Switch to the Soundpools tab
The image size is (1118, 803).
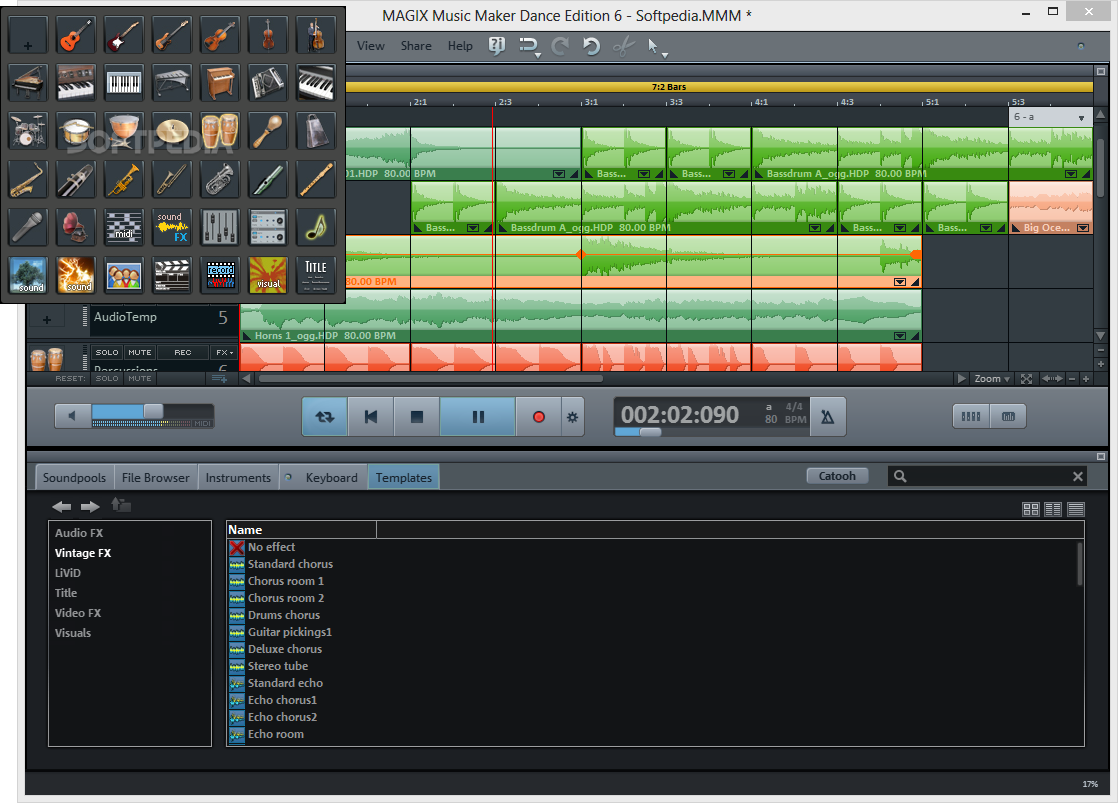point(74,478)
